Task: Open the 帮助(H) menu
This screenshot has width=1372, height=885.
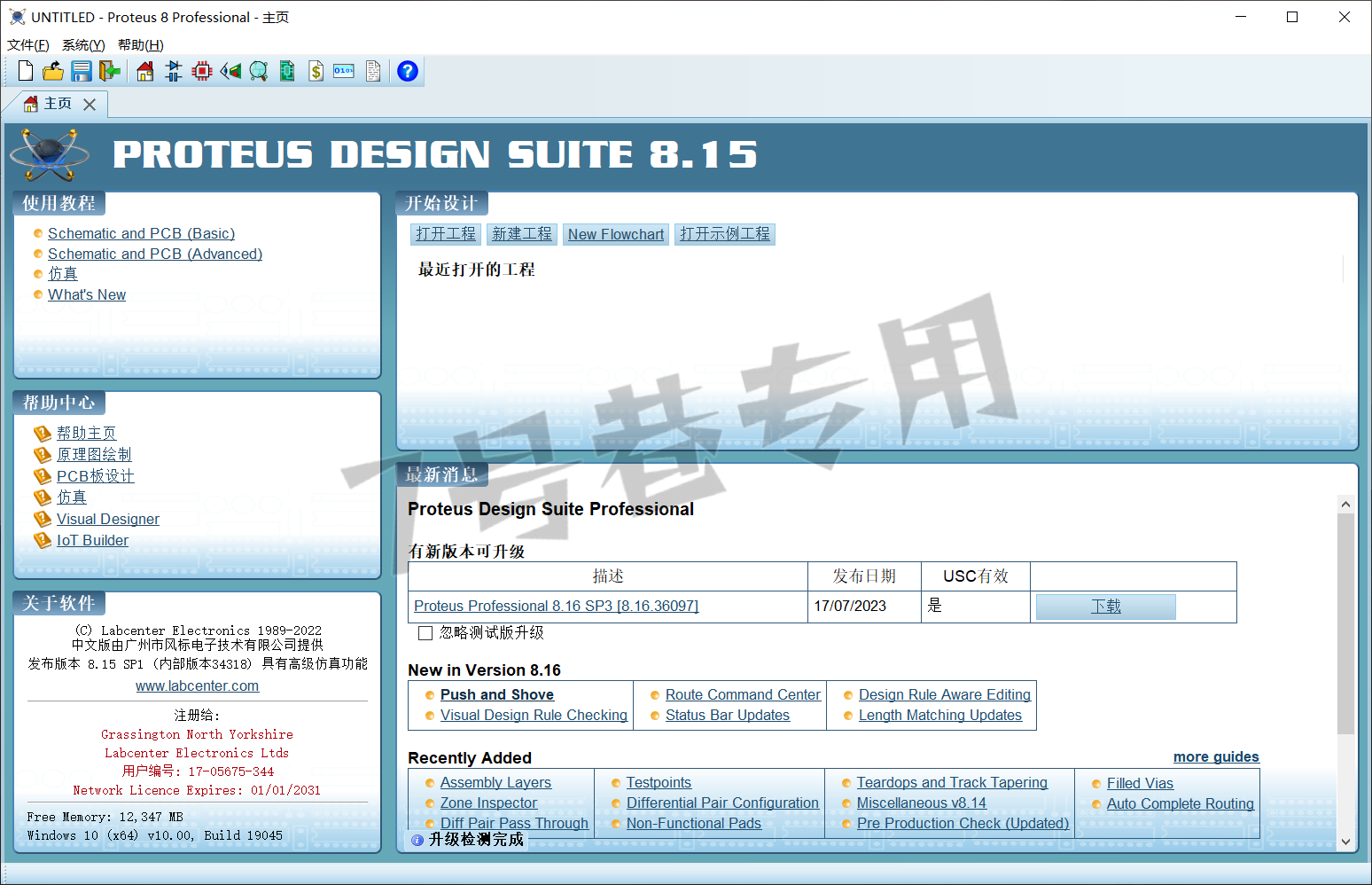Action: [141, 45]
